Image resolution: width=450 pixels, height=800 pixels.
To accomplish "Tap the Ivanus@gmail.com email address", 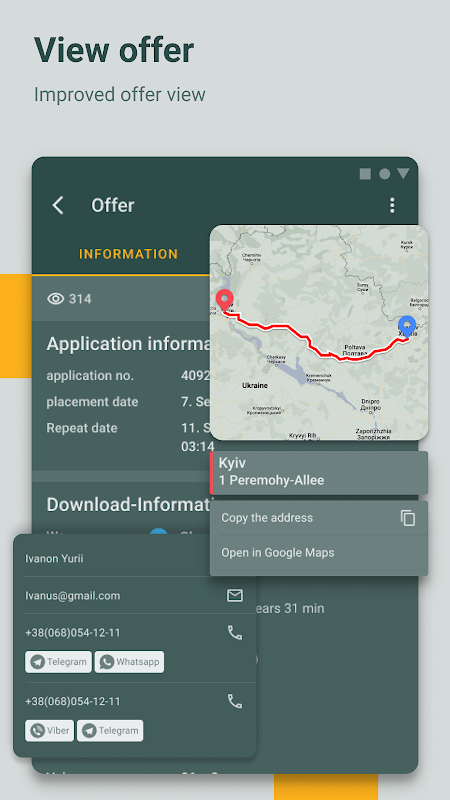I will click(x=72, y=595).
